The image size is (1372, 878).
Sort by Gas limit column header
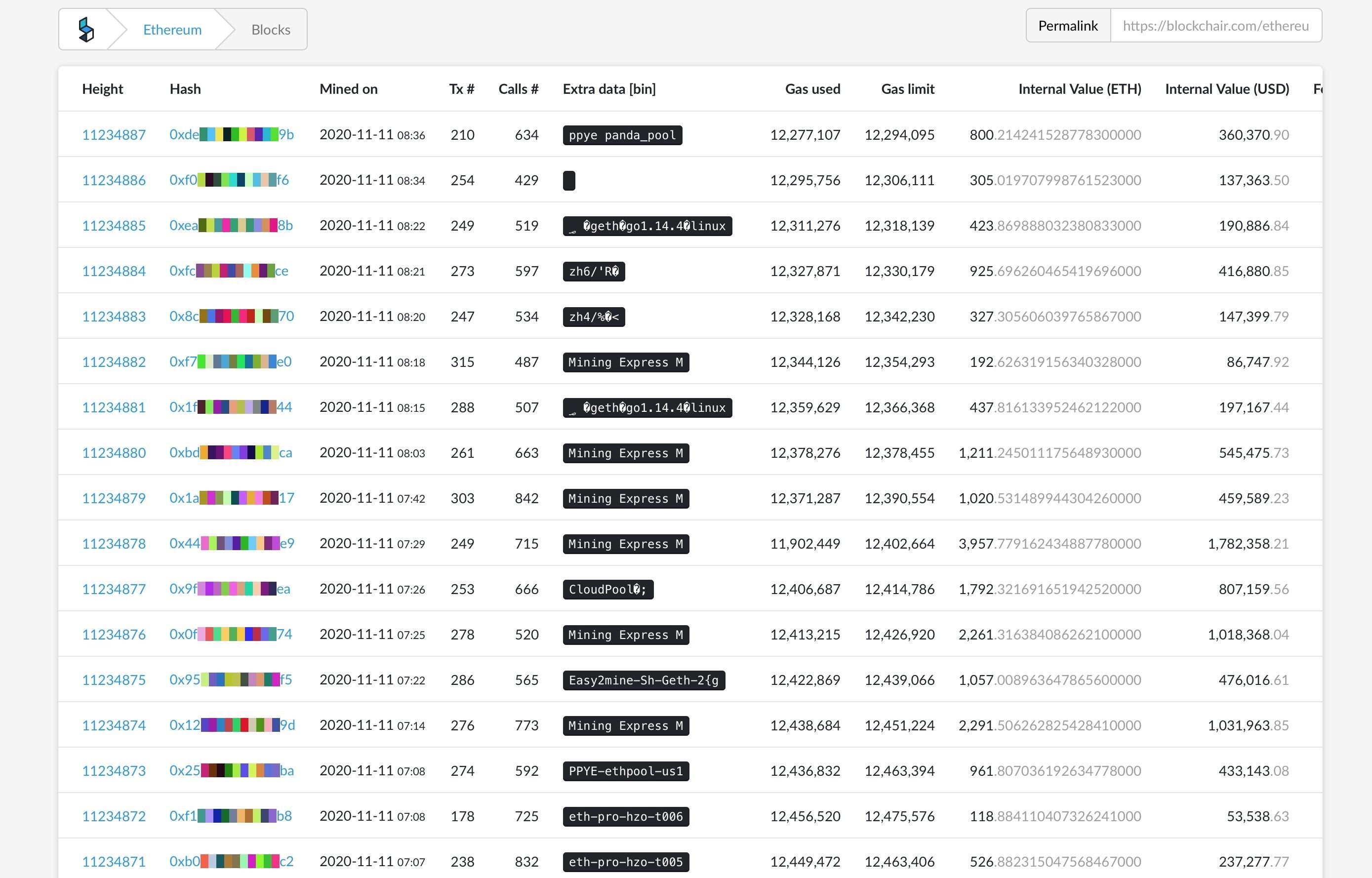click(908, 89)
